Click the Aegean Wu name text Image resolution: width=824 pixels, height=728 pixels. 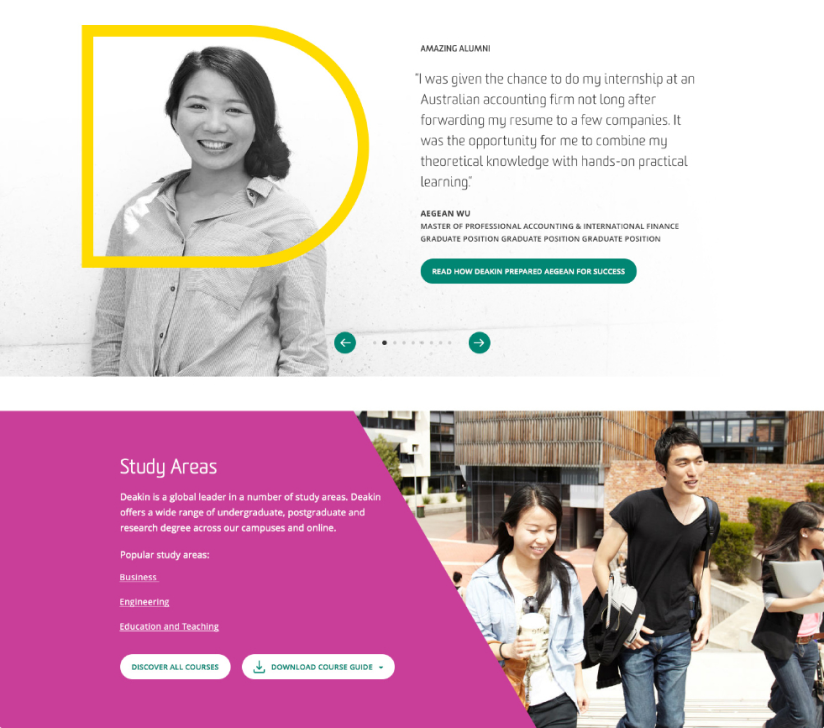click(x=445, y=213)
